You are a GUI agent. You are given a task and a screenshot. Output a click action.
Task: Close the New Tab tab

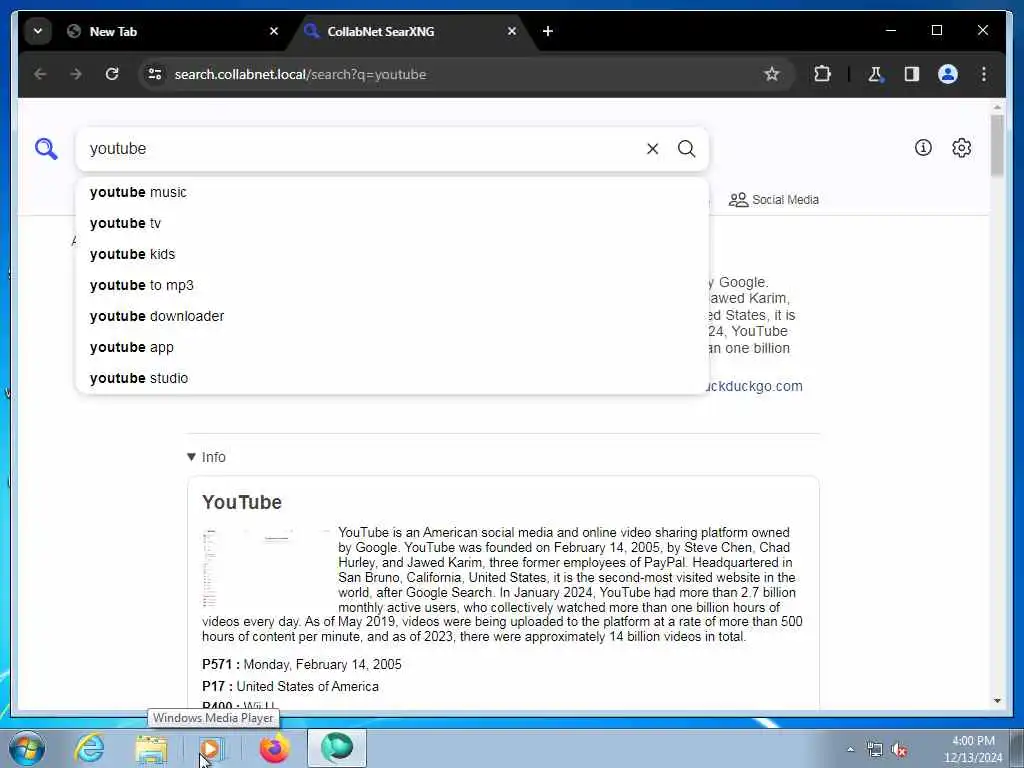click(x=274, y=31)
